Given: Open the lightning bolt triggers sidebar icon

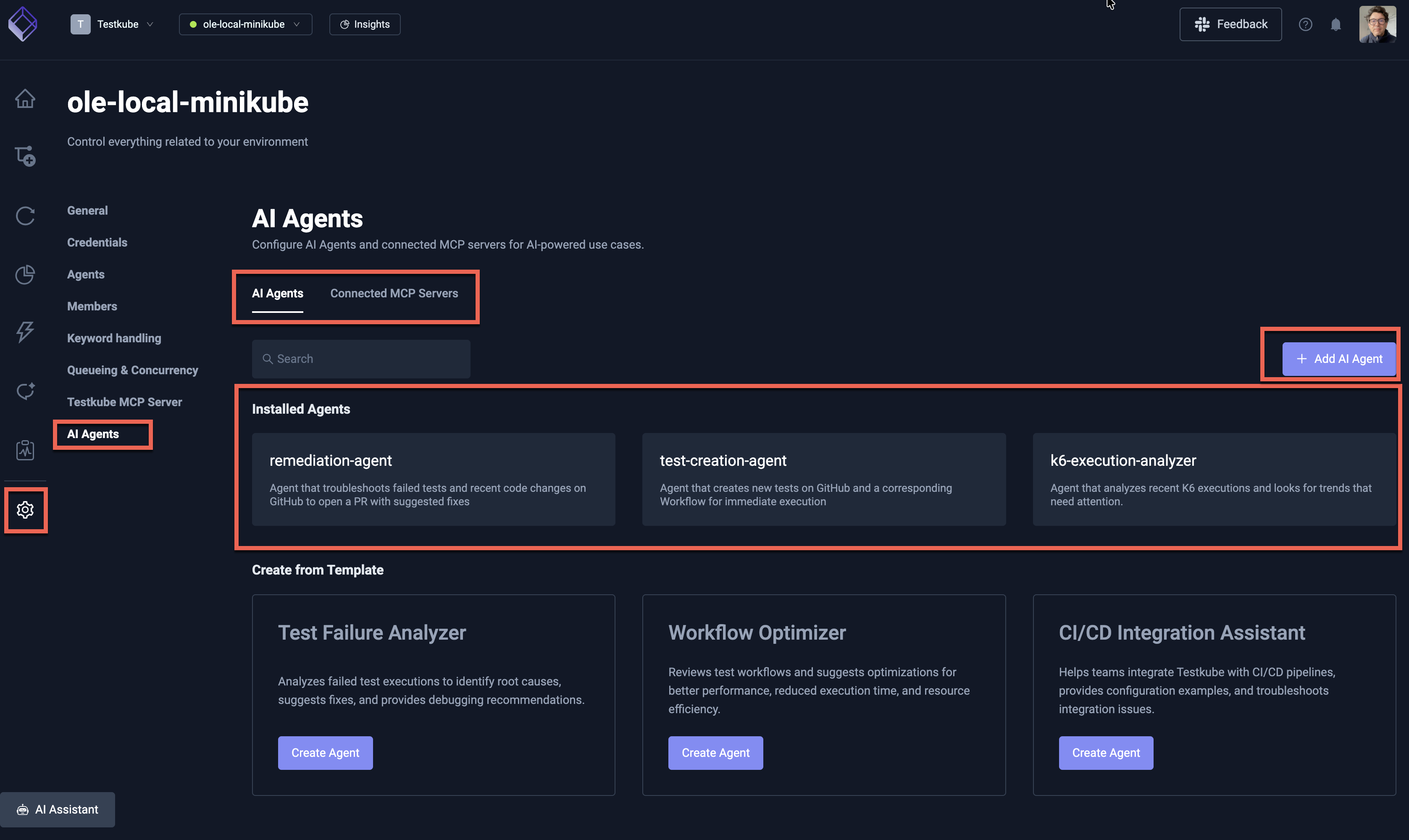Looking at the screenshot, I should tap(25, 332).
